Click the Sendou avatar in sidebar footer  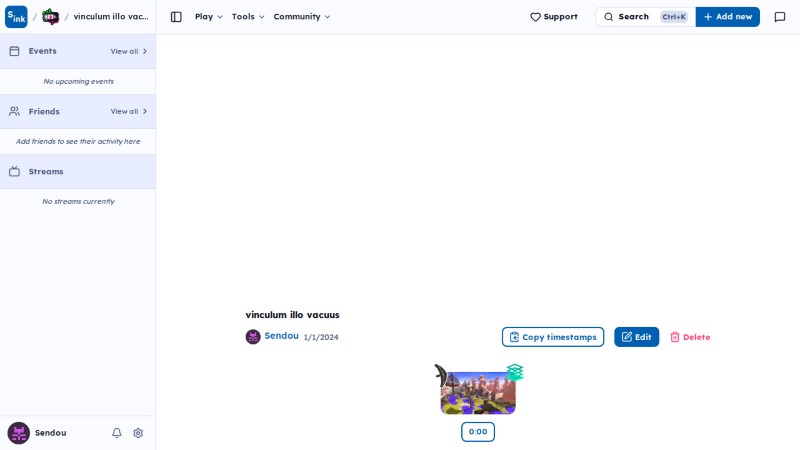point(18,433)
